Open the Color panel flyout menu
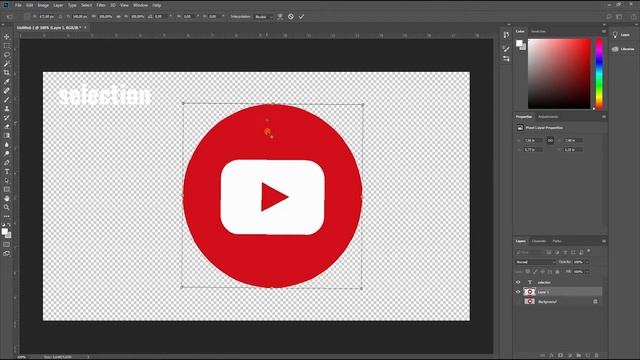This screenshot has width=640, height=360. pos(604,31)
